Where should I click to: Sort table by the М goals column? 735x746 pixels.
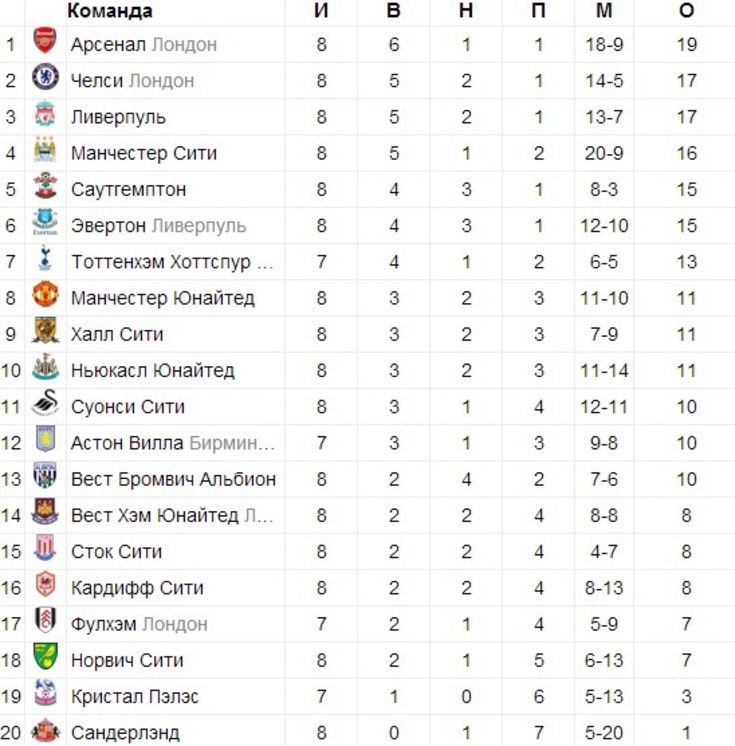604,10
